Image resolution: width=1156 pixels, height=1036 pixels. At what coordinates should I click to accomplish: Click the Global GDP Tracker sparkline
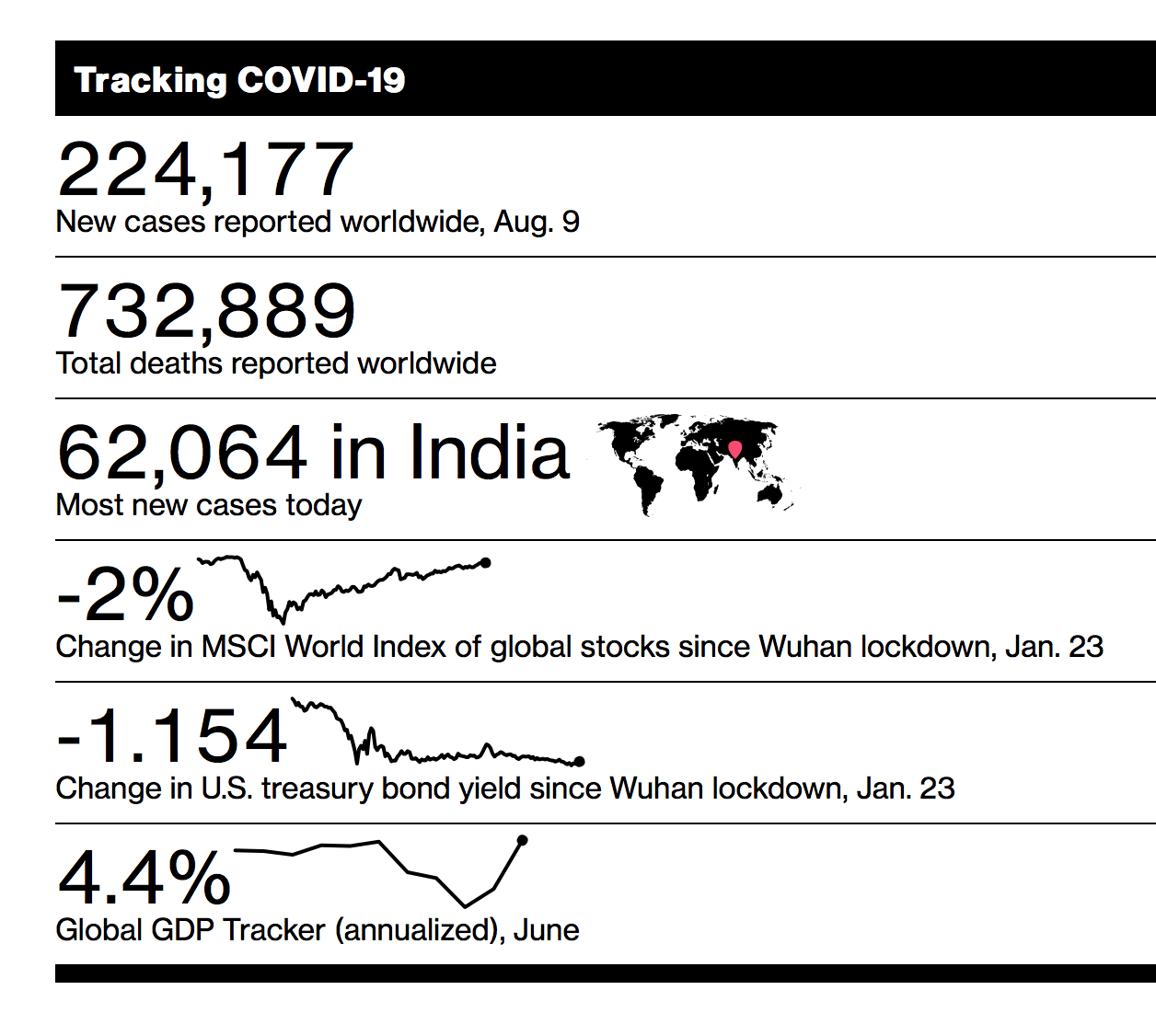tap(381, 872)
